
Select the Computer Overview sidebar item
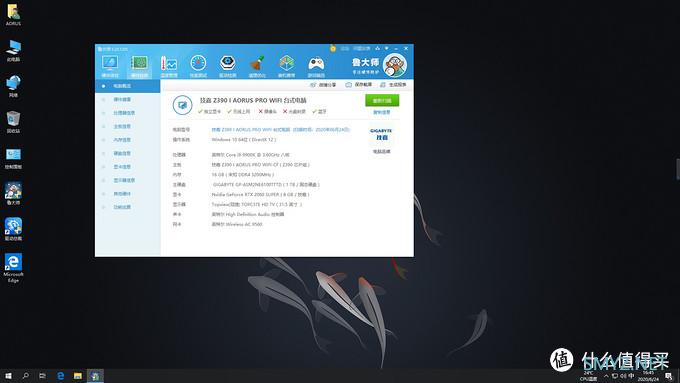click(x=128, y=86)
